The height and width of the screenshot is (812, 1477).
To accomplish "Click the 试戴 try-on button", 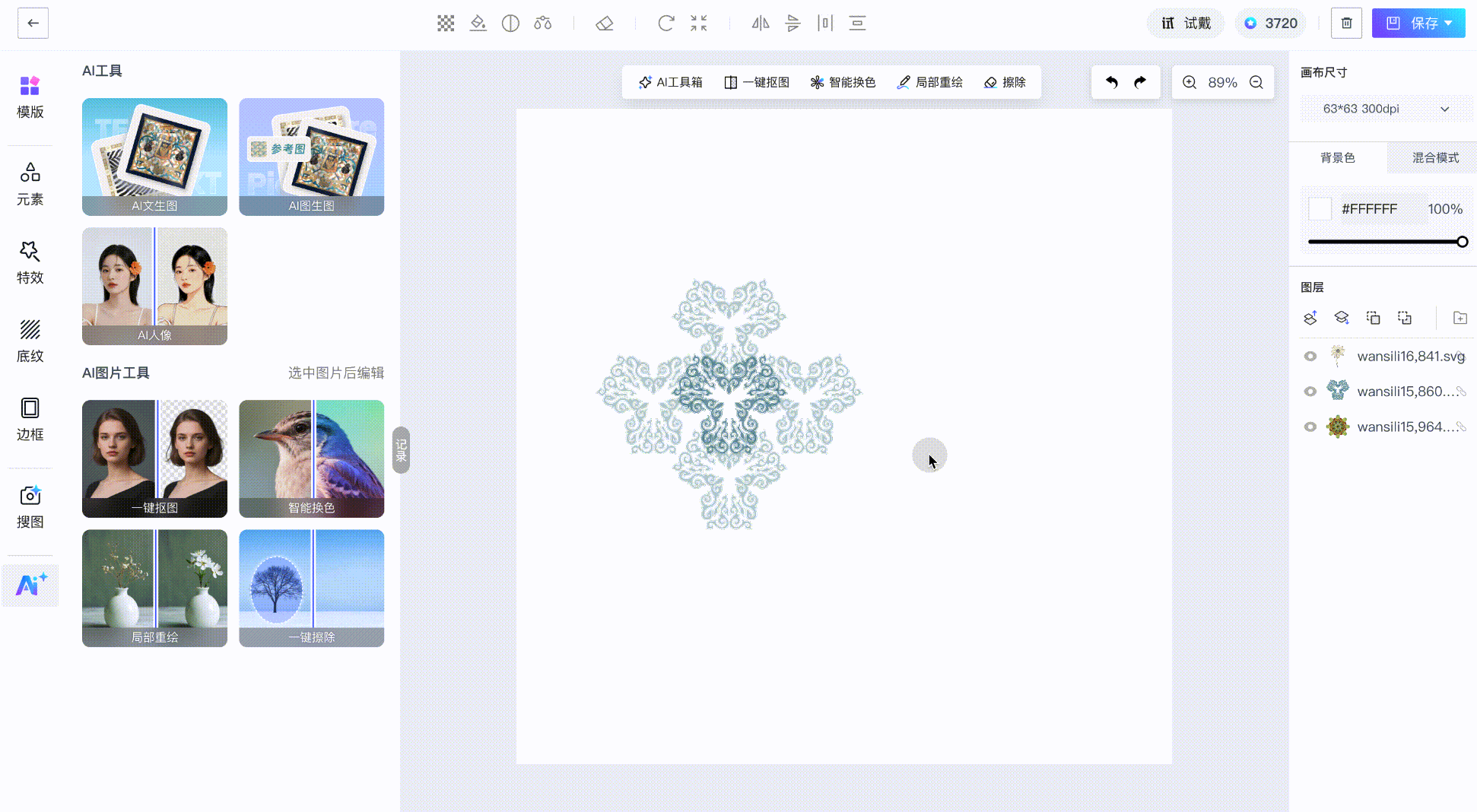I will pyautogui.click(x=1186, y=24).
